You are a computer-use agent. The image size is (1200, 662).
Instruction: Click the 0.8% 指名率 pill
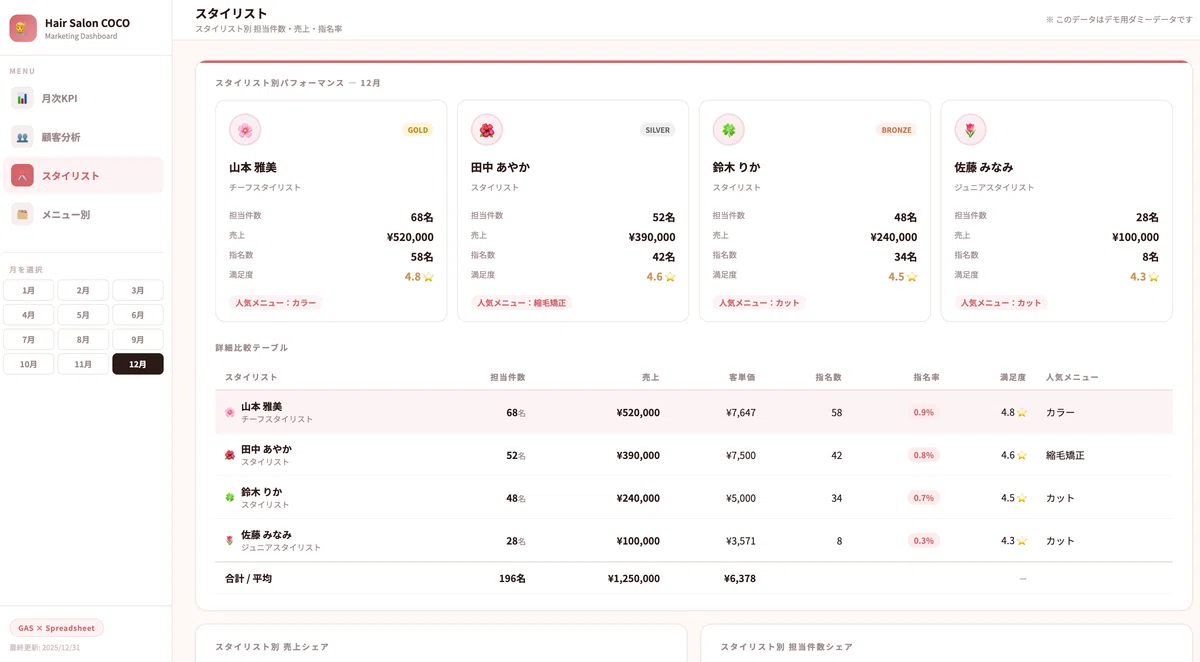[924, 455]
